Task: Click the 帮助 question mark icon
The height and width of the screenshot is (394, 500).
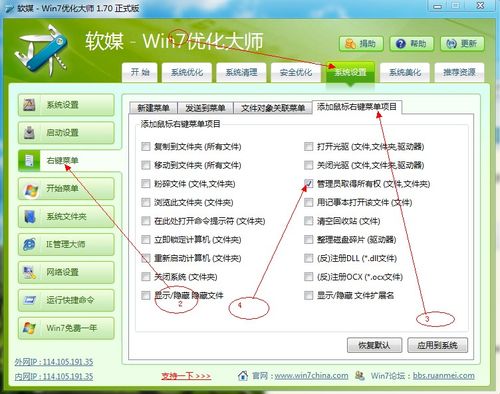Action: pyautogui.click(x=401, y=44)
